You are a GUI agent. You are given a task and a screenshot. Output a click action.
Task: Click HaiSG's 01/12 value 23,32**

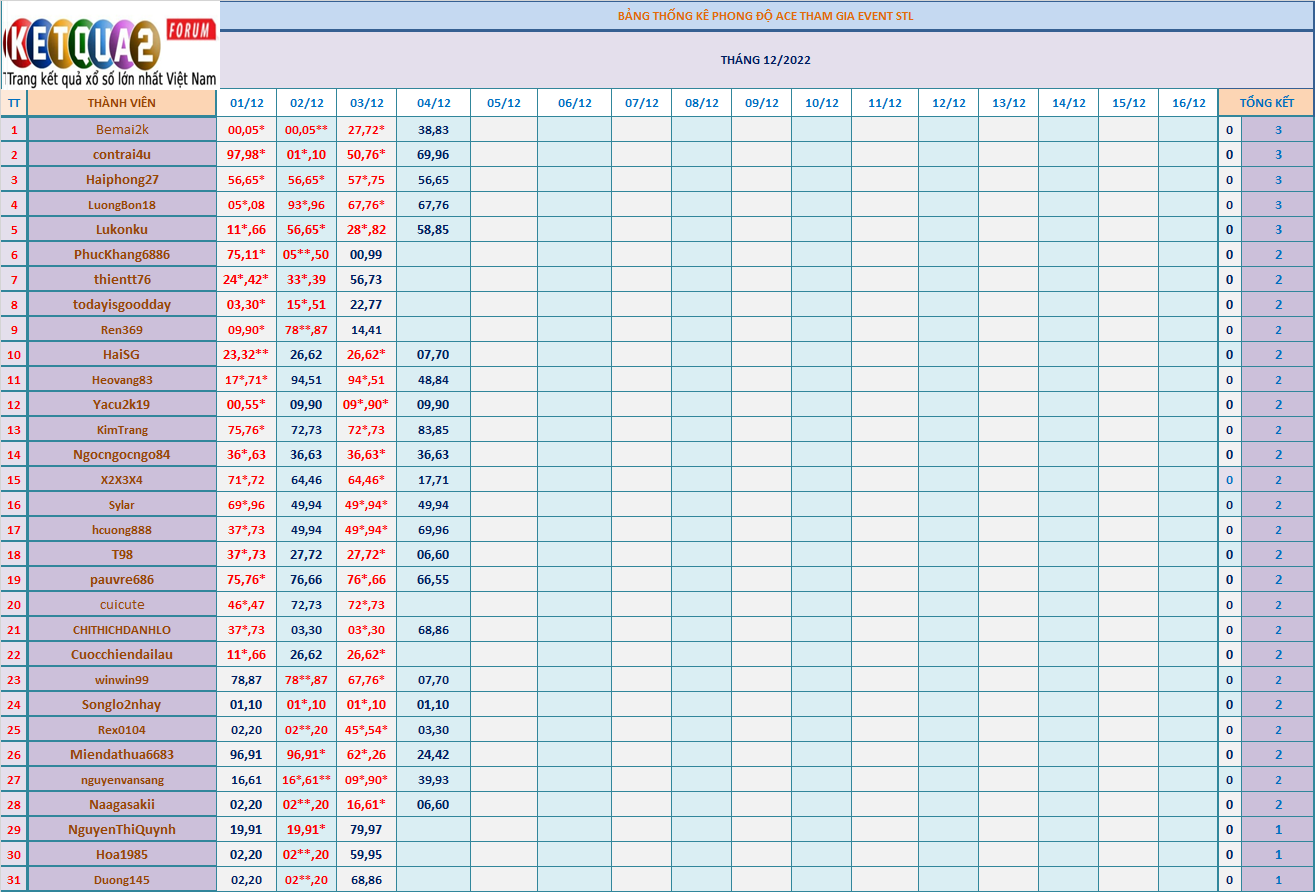pyautogui.click(x=246, y=355)
